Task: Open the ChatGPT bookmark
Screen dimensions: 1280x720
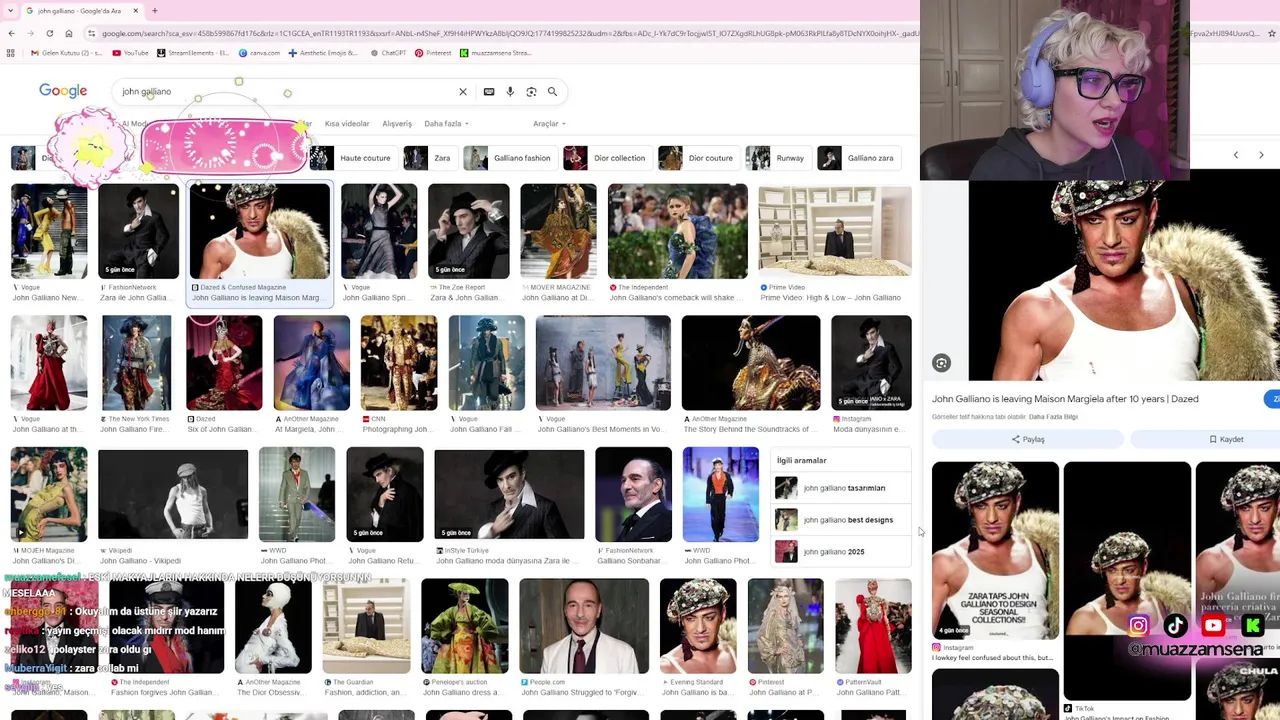Action: 387,53
